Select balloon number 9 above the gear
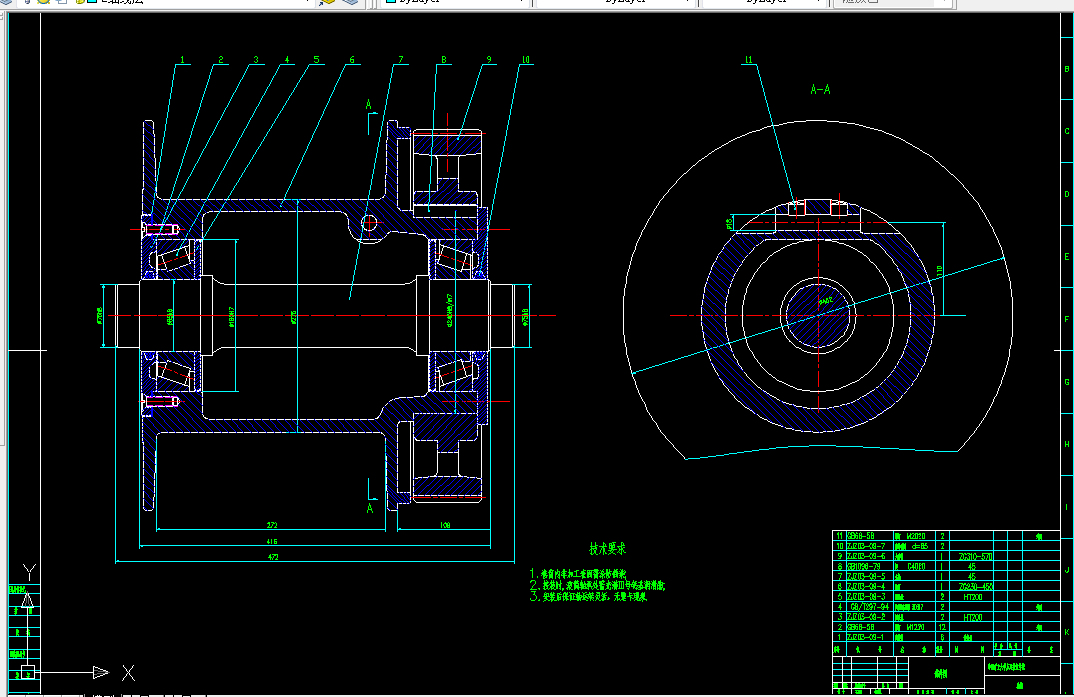Screen dimensions: 1074x697 pyautogui.click(x=489, y=60)
